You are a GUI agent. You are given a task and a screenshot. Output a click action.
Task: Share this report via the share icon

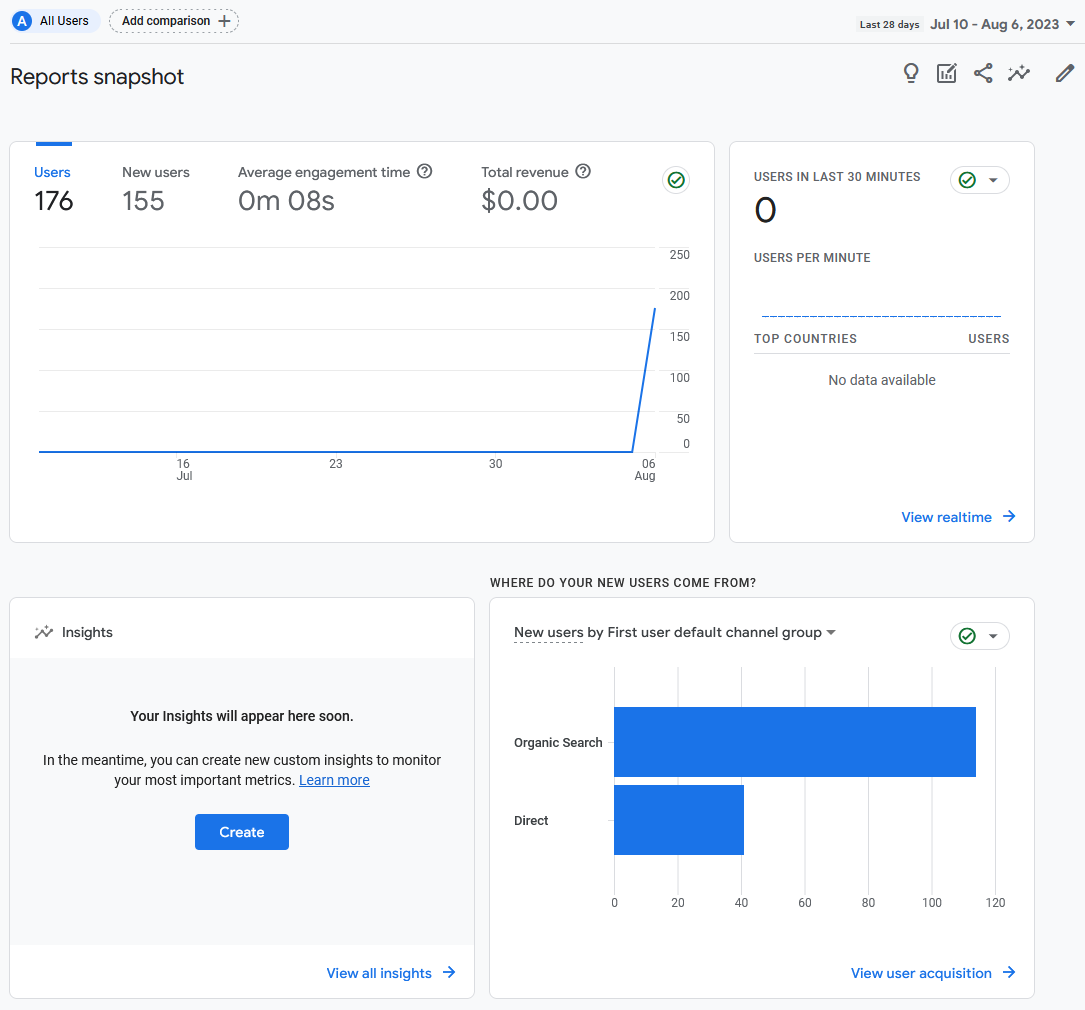click(x=983, y=73)
